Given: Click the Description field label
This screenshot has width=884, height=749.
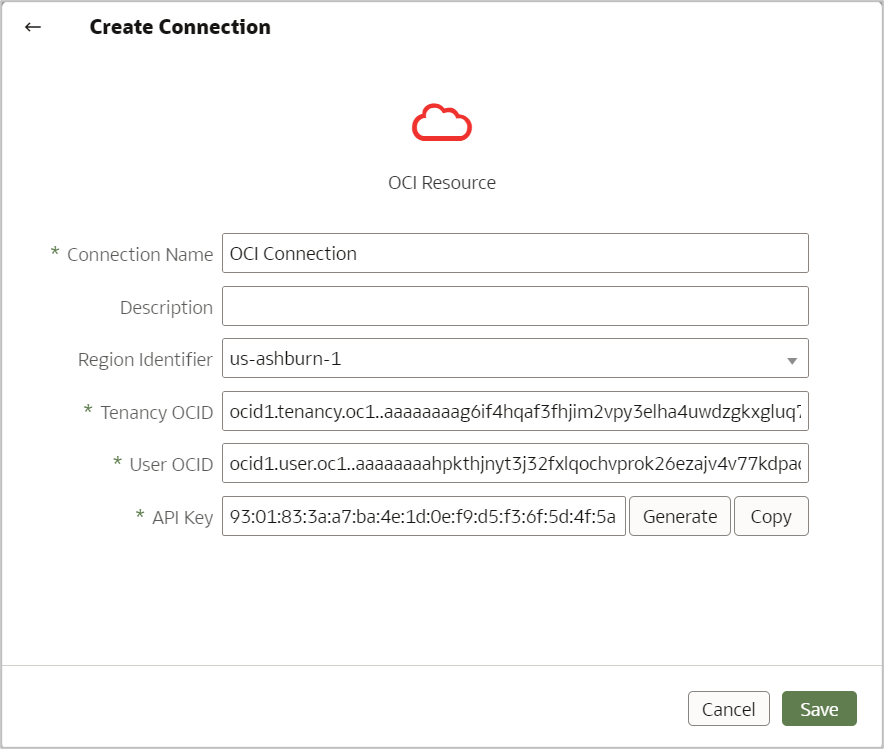Looking at the screenshot, I should pyautogui.click(x=166, y=307).
